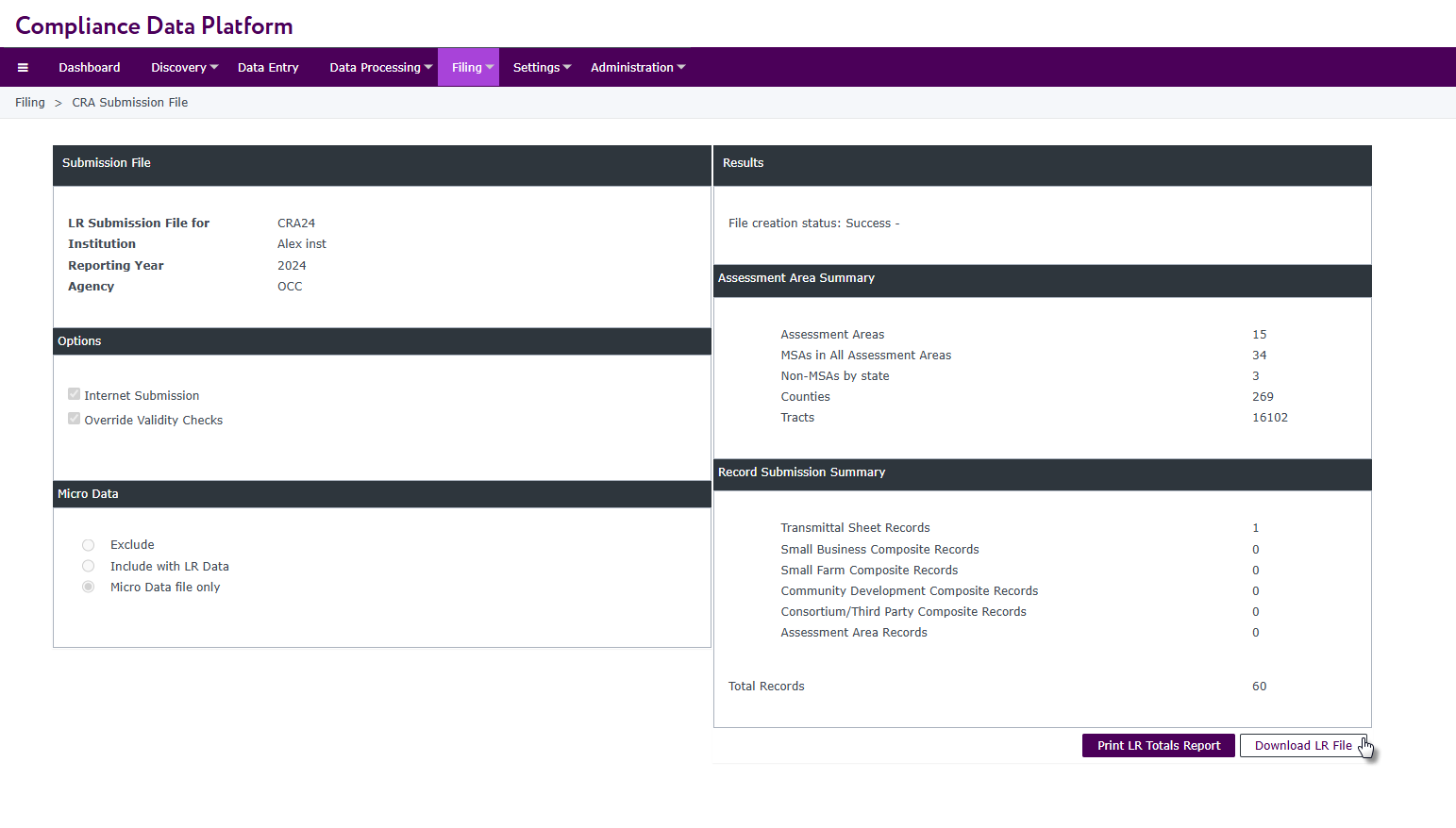
Task: Select the Include with LR Data option
Action: (88, 566)
